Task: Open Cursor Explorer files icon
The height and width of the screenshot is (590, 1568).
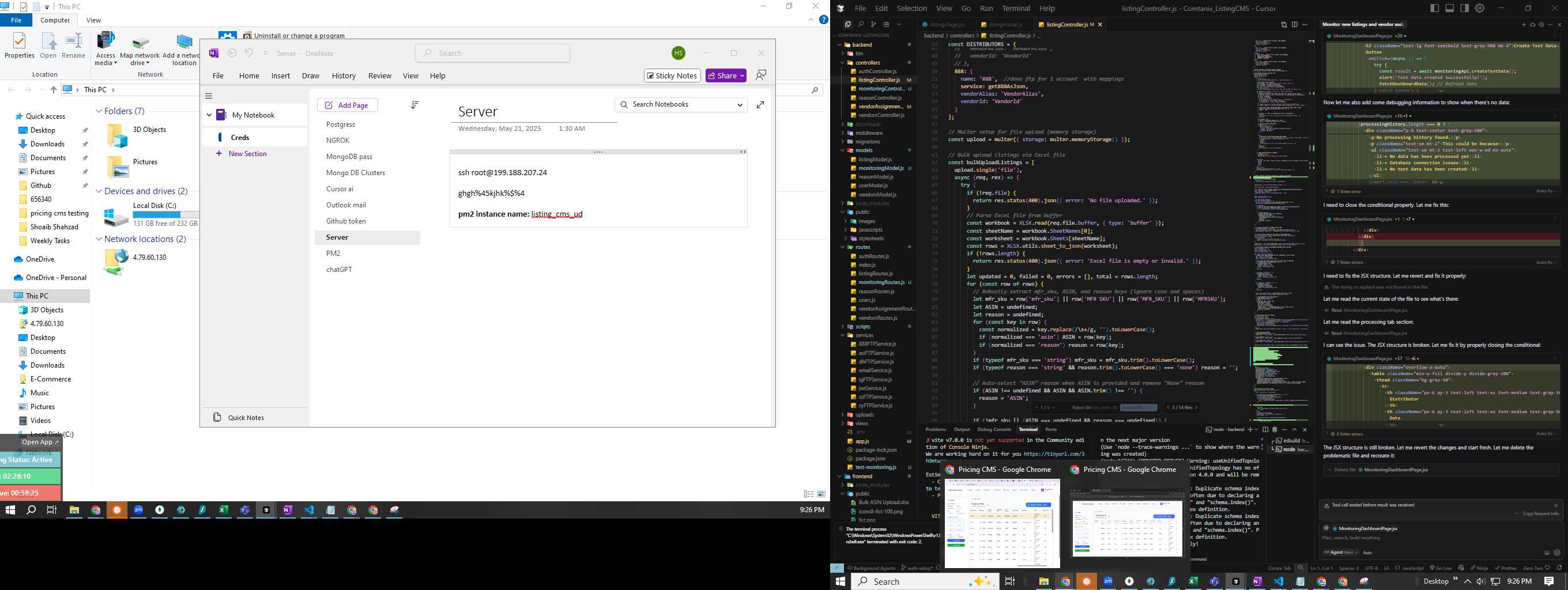Action: click(x=847, y=24)
